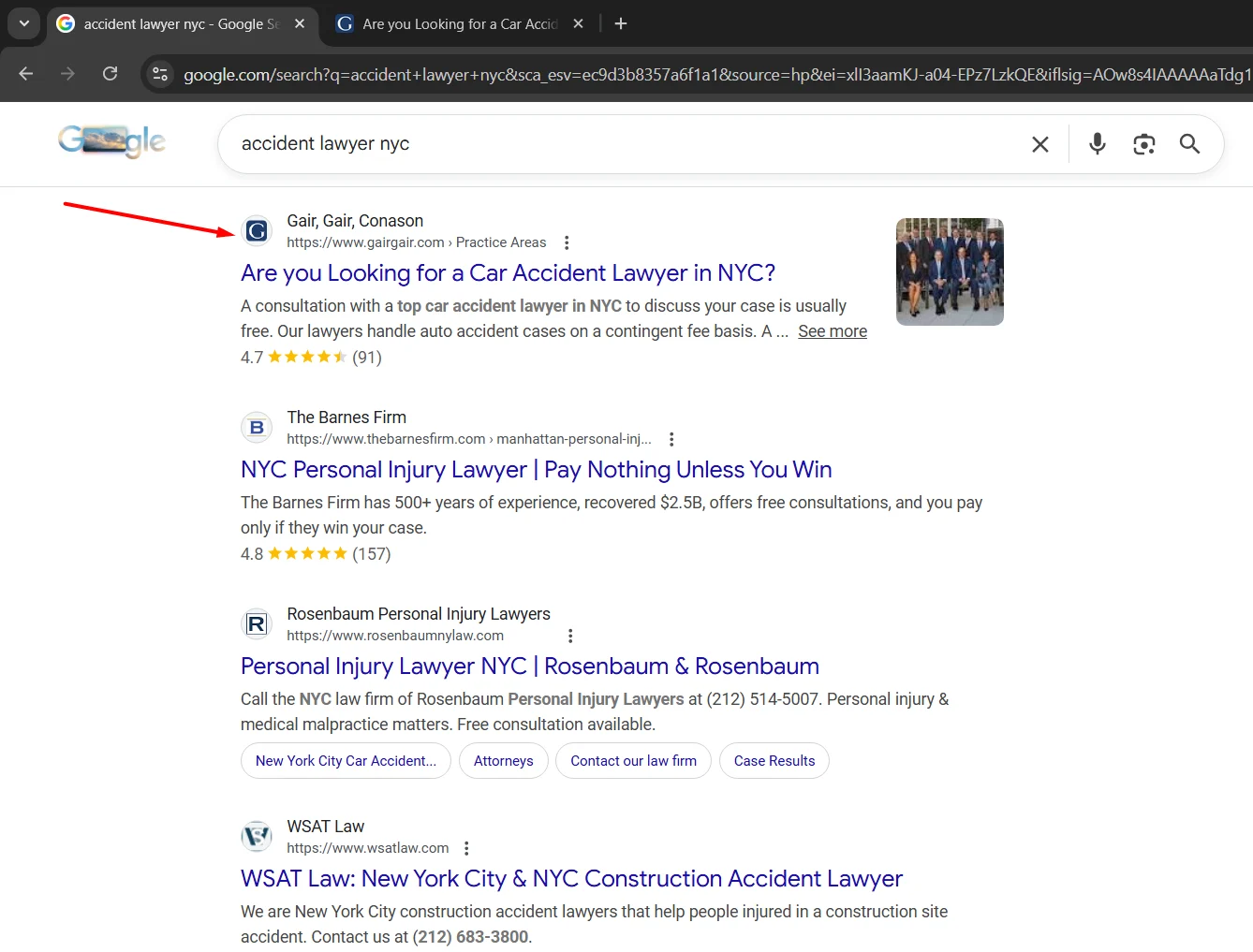Click The Barnes Firm favicon

click(257, 427)
